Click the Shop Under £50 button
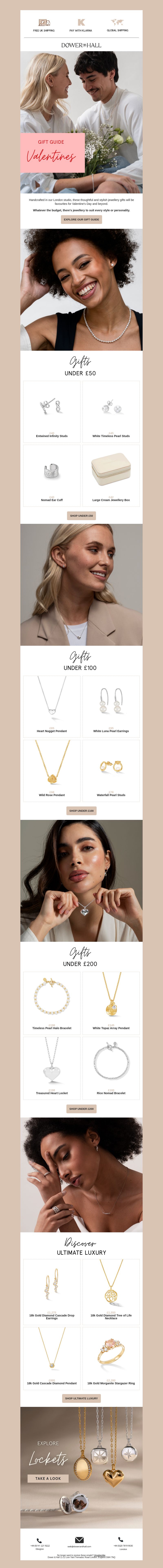The image size is (163, 1568). 81,515
